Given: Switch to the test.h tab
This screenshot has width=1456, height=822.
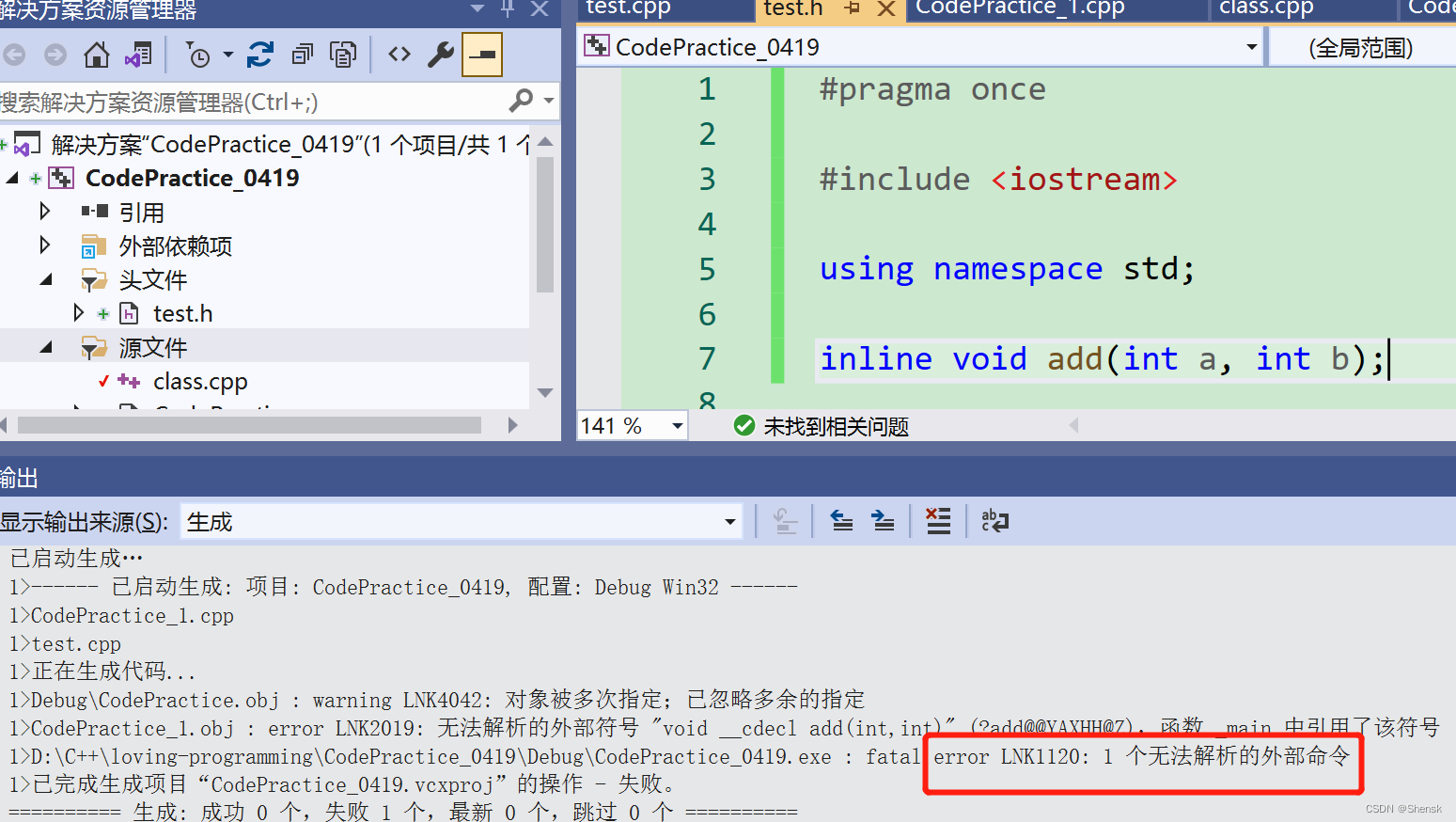Looking at the screenshot, I should tap(792, 8).
